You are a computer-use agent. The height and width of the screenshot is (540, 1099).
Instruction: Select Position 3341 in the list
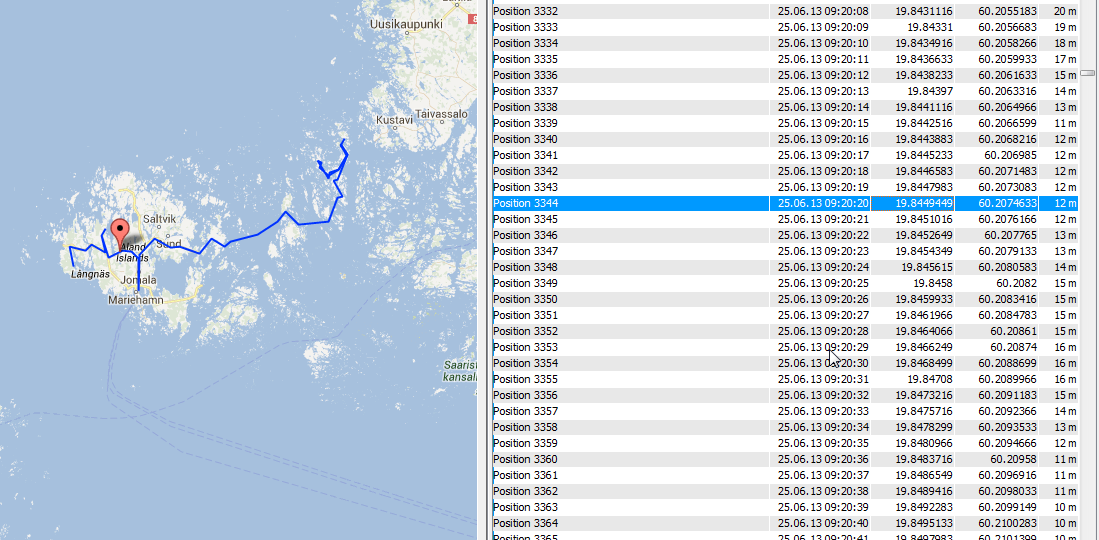pos(526,155)
